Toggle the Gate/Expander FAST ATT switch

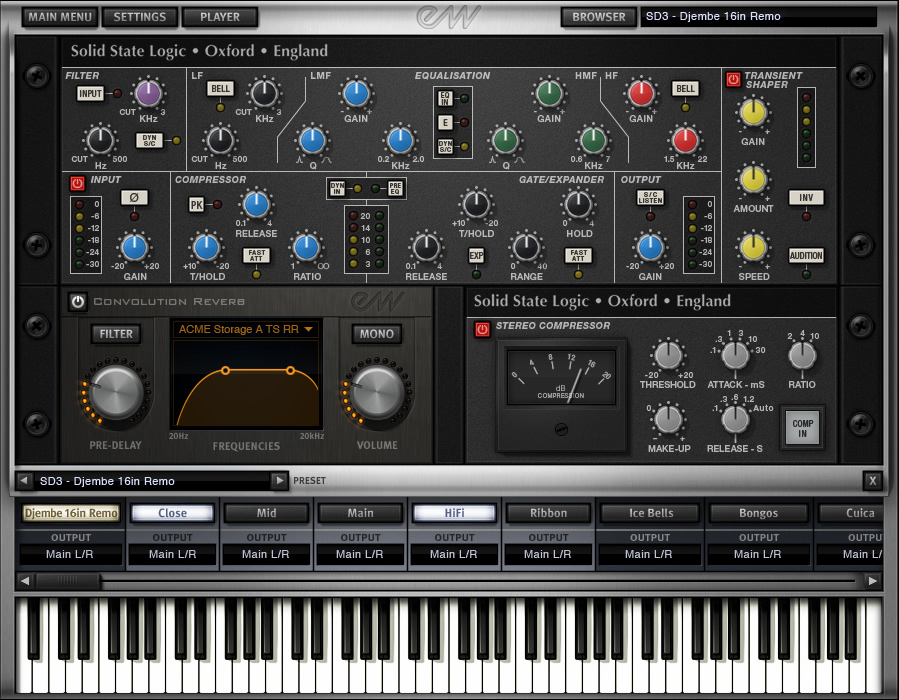point(579,256)
